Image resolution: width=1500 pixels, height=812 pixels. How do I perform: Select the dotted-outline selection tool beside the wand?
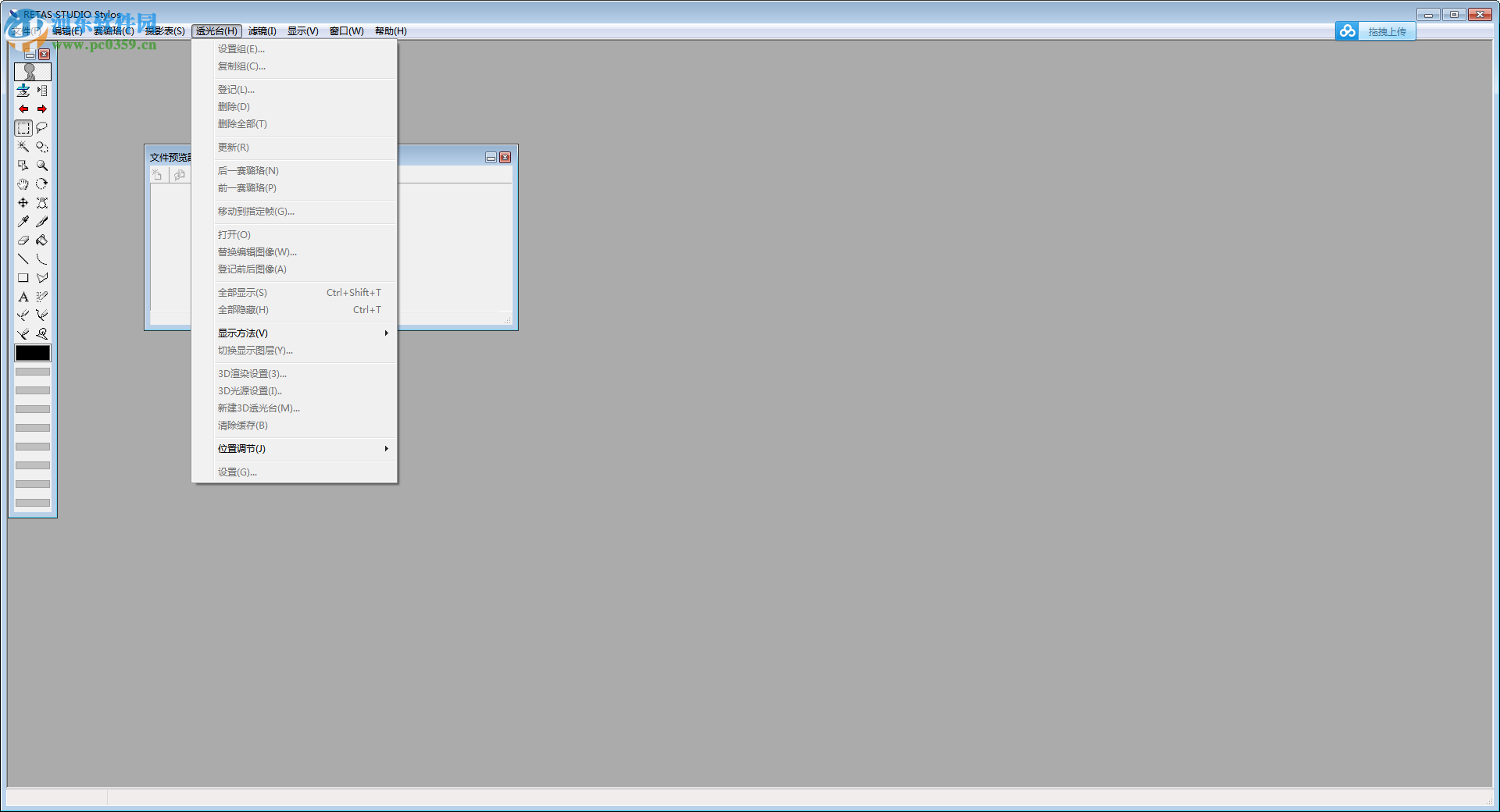(42, 147)
